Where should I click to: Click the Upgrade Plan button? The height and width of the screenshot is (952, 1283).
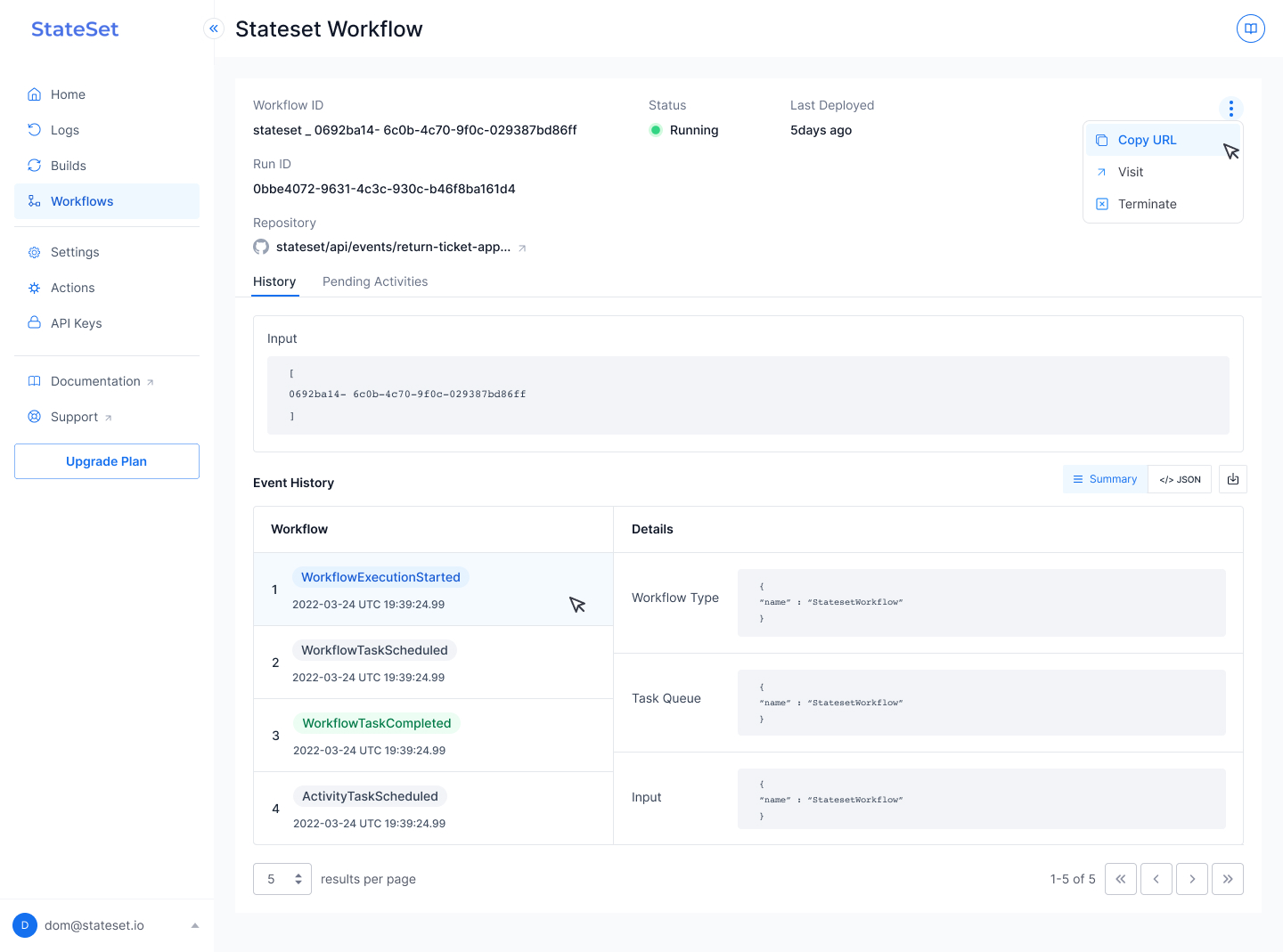tap(107, 461)
